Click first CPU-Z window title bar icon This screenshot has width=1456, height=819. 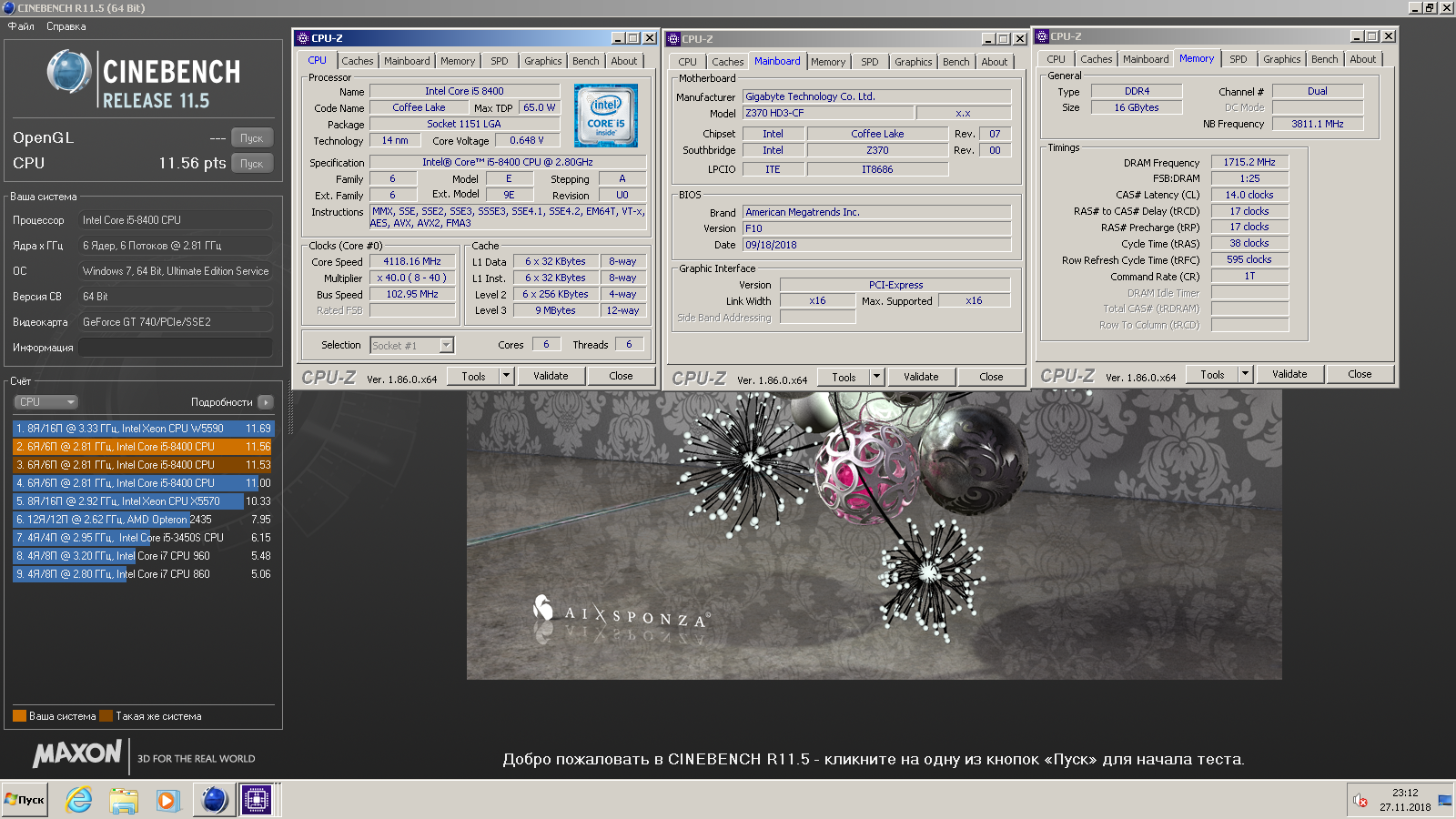[x=302, y=38]
